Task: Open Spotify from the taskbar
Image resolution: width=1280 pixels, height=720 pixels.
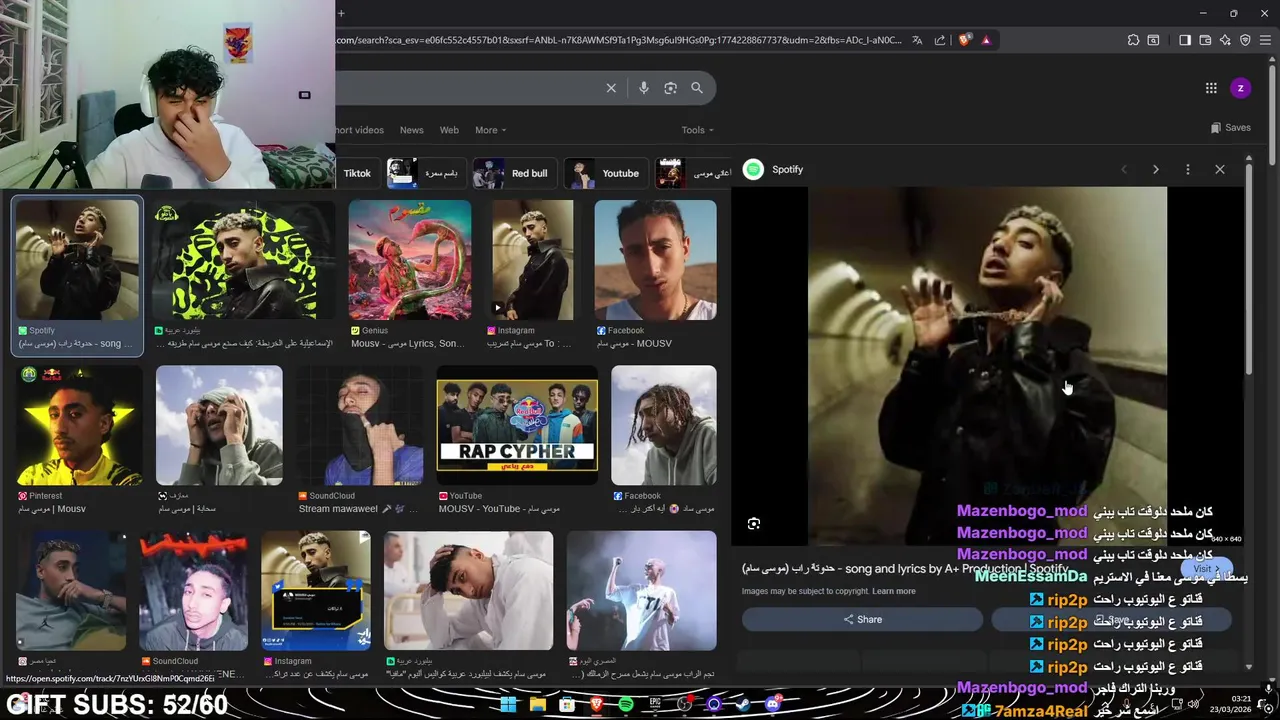Action: coord(626,705)
